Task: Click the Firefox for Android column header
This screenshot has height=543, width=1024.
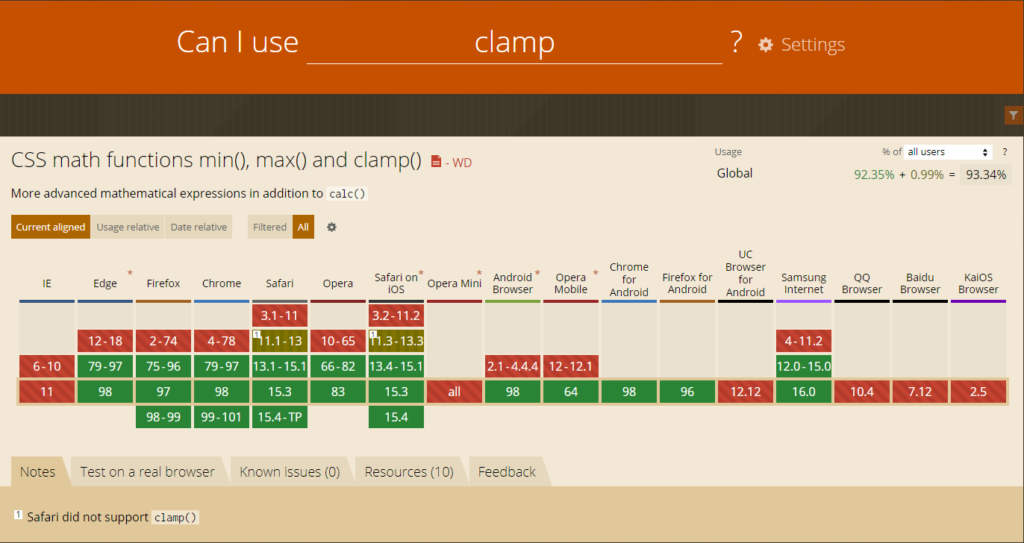Action: [687, 284]
